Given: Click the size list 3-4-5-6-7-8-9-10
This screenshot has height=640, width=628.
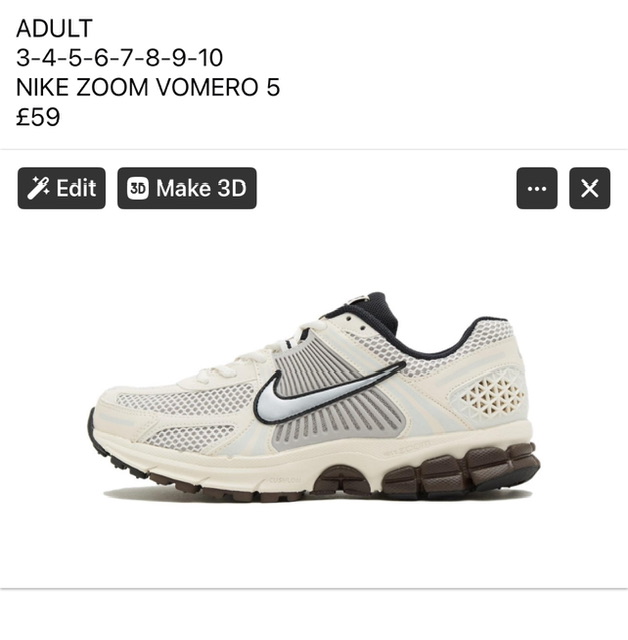Looking at the screenshot, I should (120, 58).
